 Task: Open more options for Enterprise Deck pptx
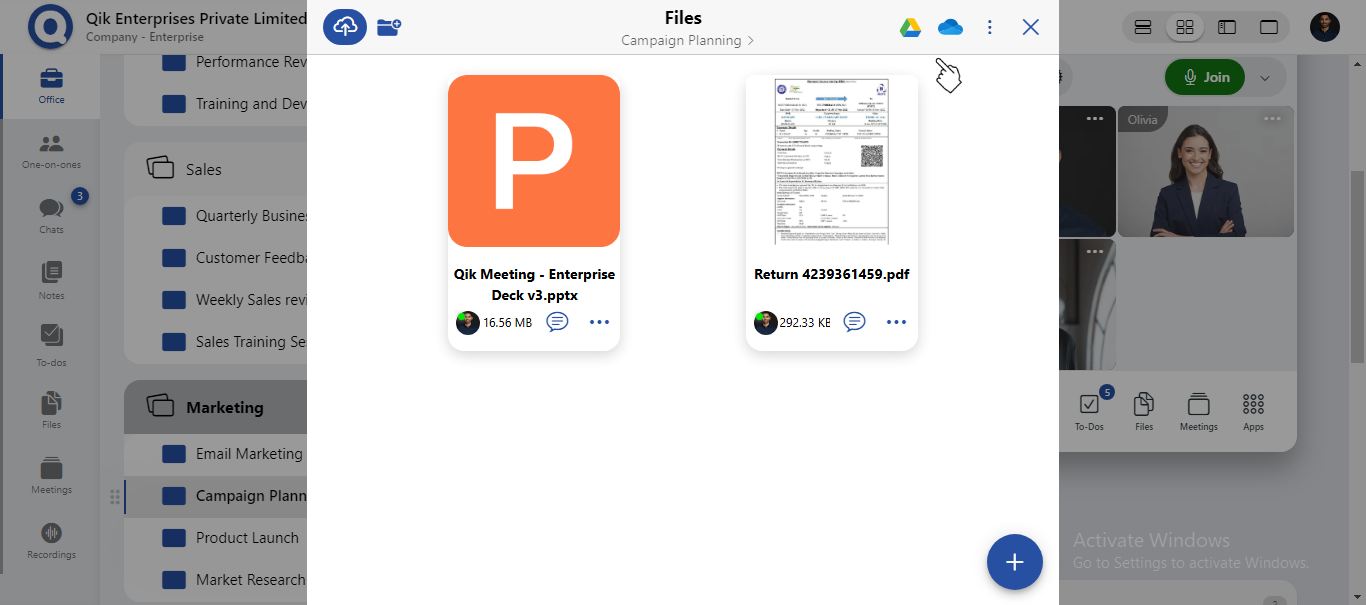click(x=599, y=322)
